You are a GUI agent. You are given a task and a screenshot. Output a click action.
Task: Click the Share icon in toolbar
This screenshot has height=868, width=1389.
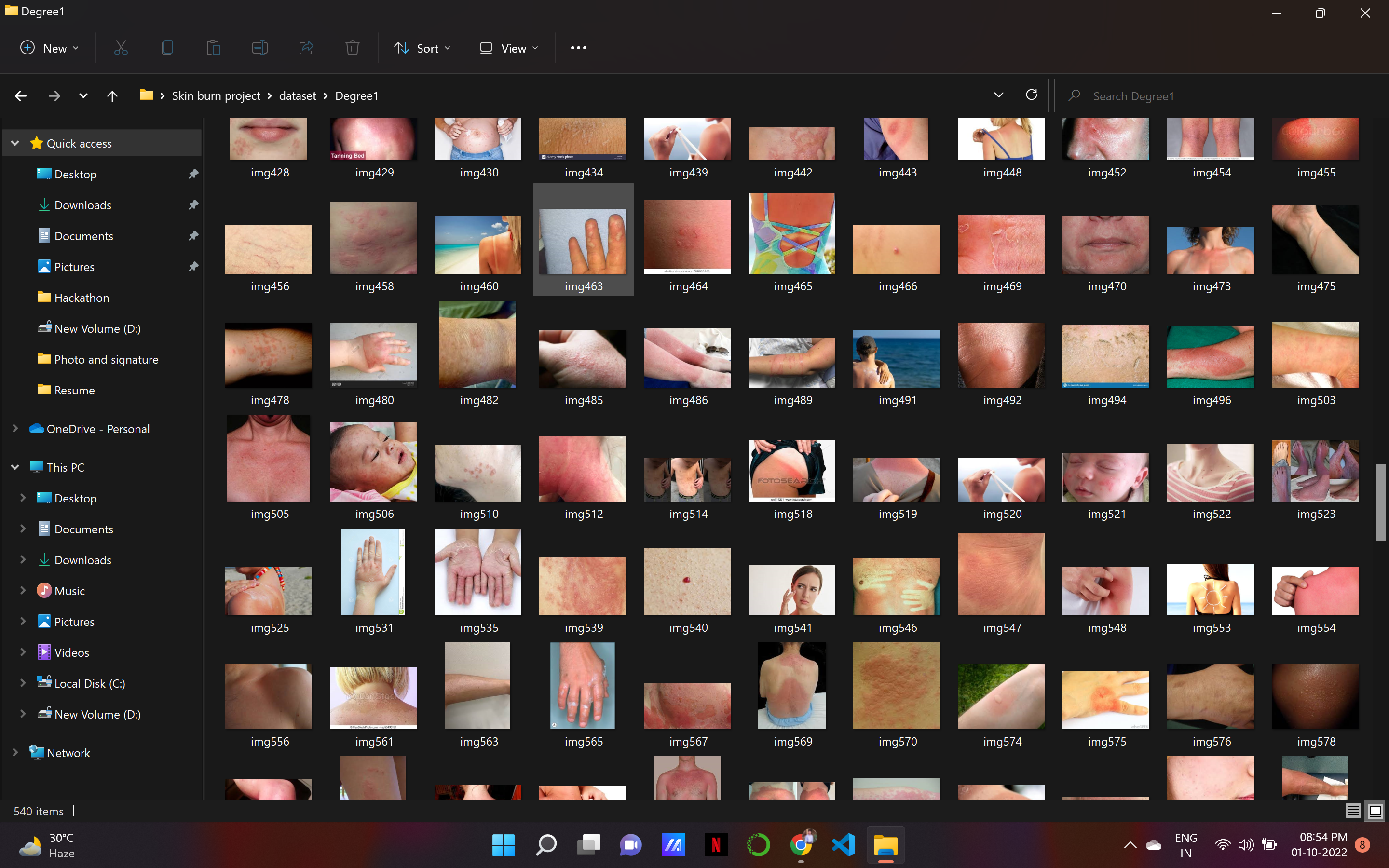point(306,48)
